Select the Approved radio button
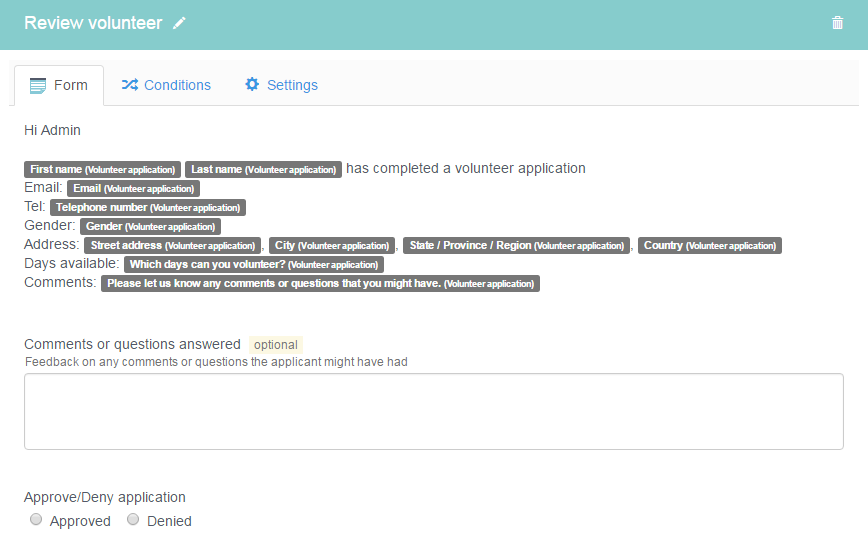 [x=36, y=520]
